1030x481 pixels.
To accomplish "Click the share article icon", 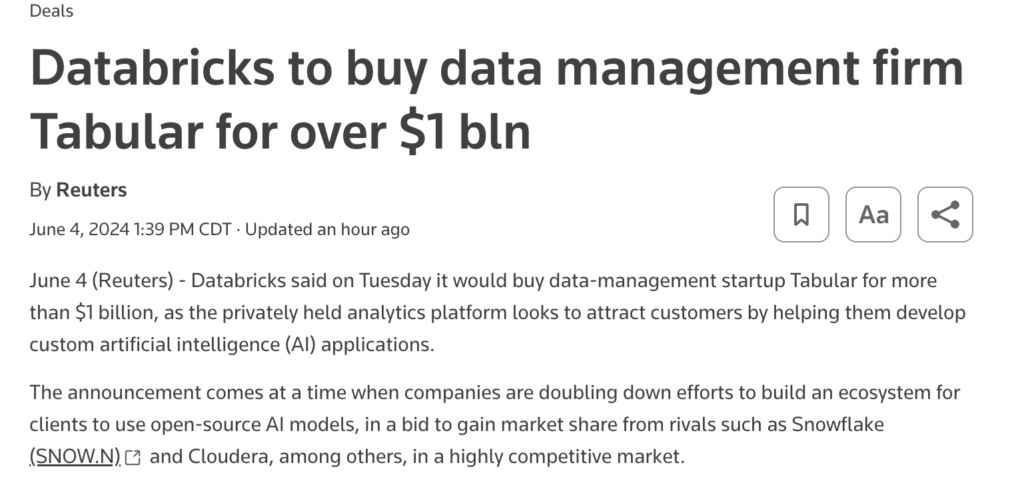I will [x=945, y=214].
